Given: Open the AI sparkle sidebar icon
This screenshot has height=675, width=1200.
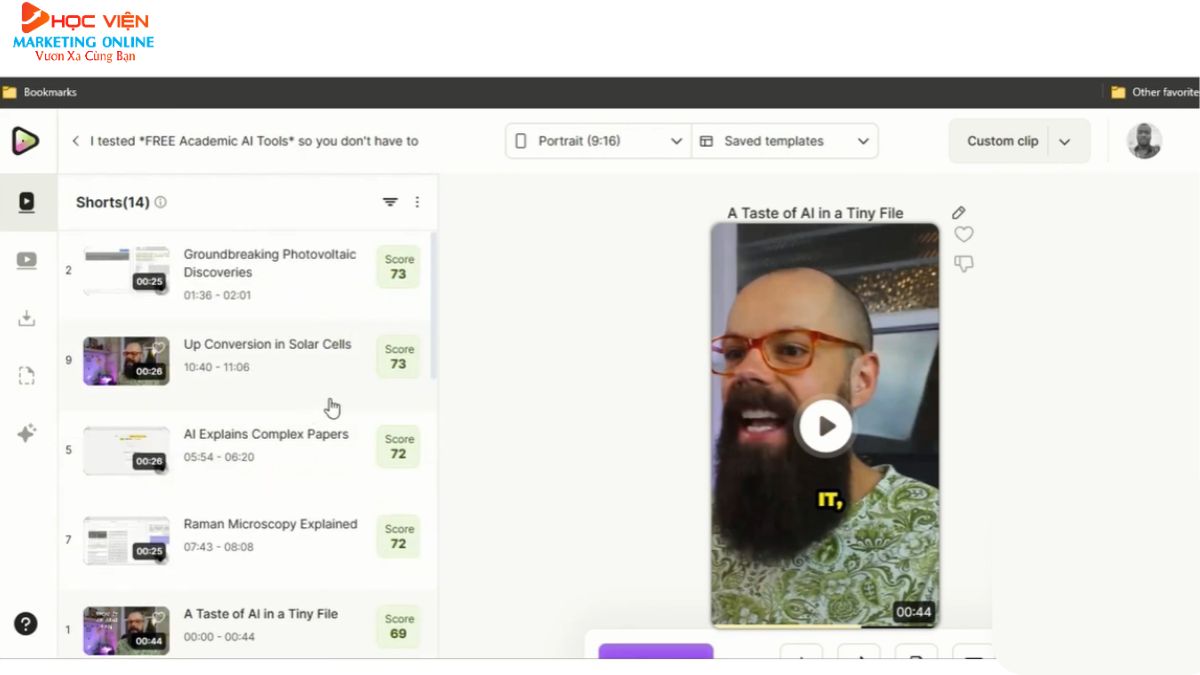Looking at the screenshot, I should [27, 434].
